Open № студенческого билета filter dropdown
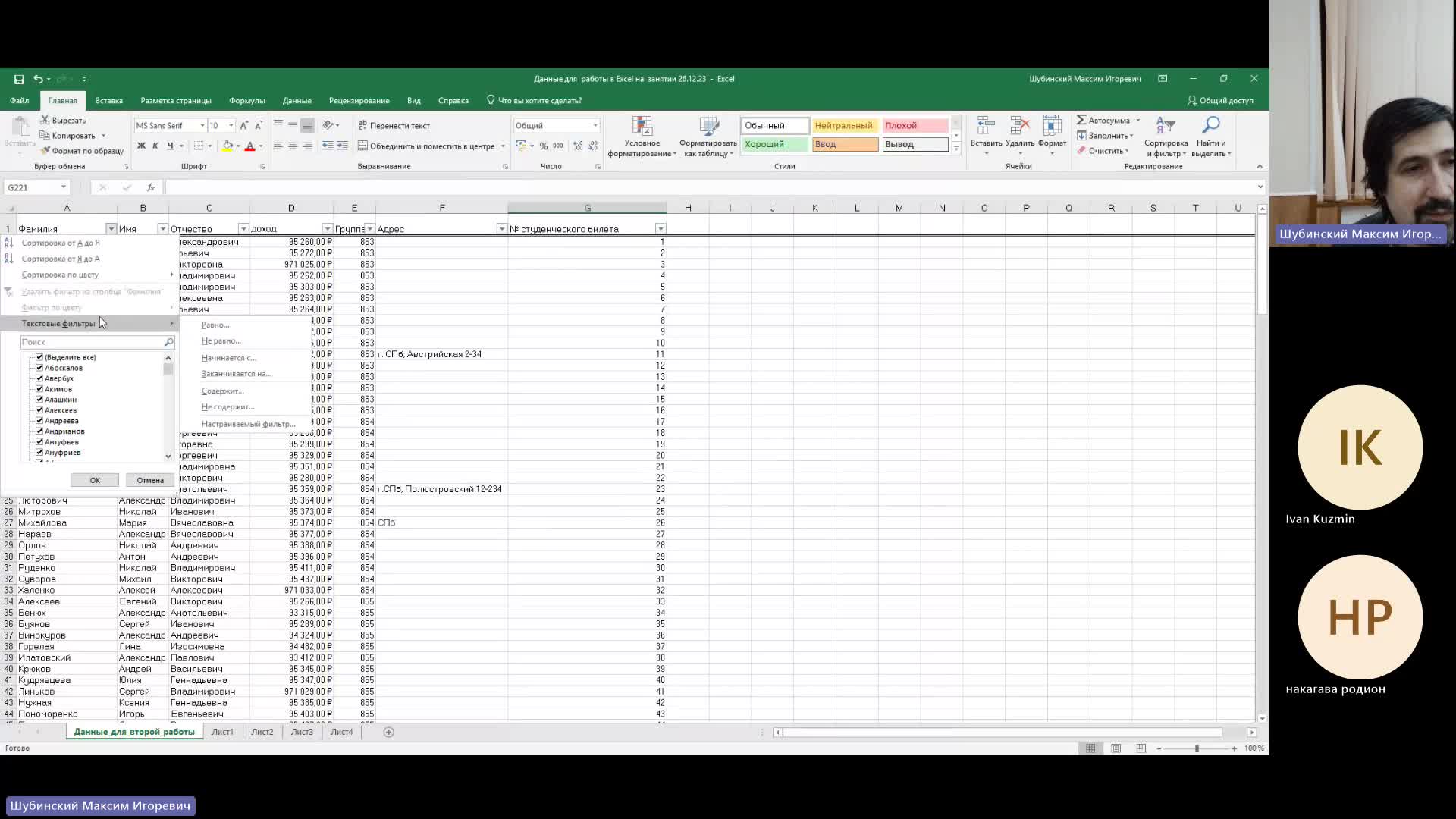The height and width of the screenshot is (819, 1456). [x=661, y=229]
